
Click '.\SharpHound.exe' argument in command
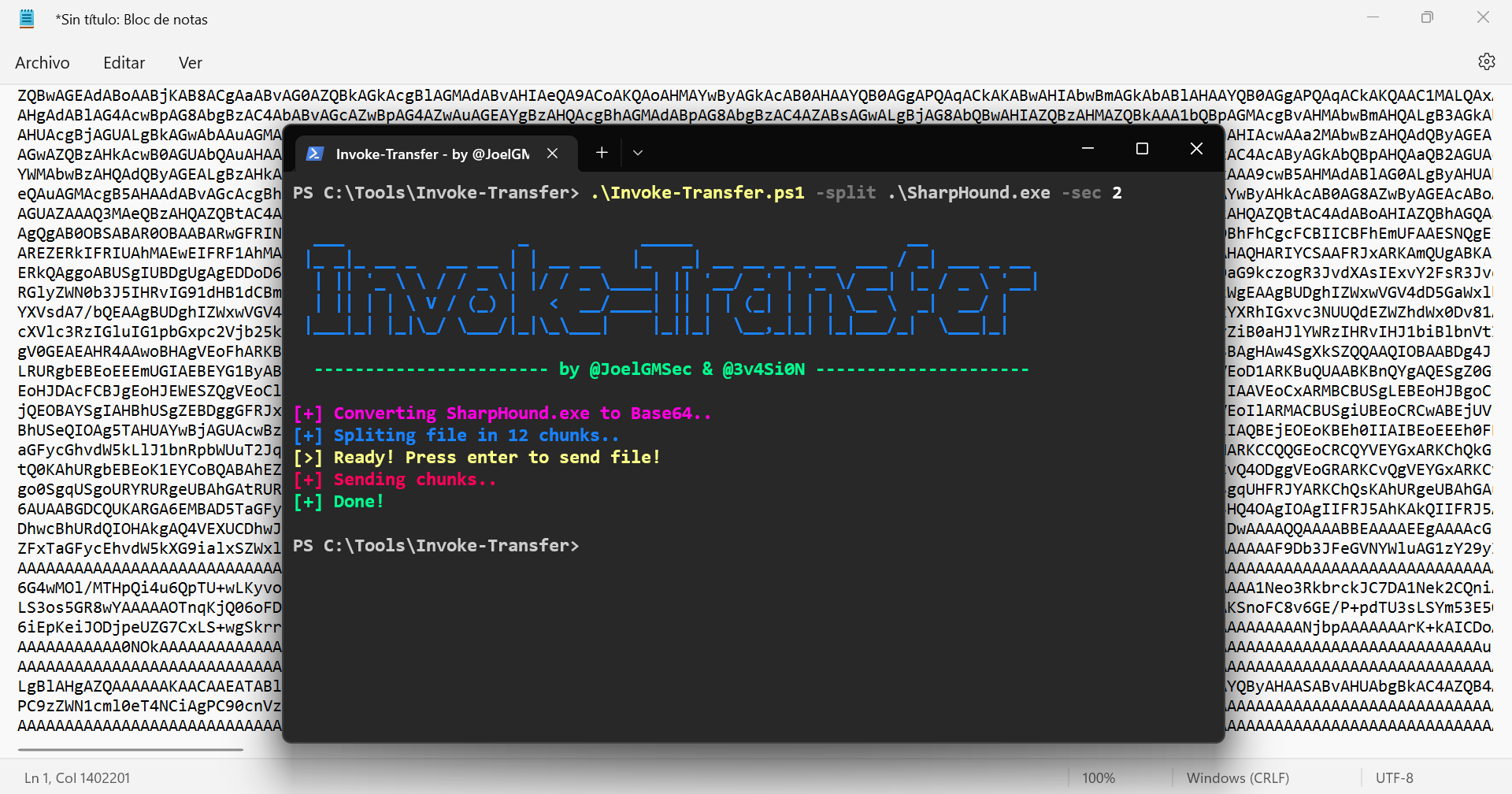pos(969,193)
